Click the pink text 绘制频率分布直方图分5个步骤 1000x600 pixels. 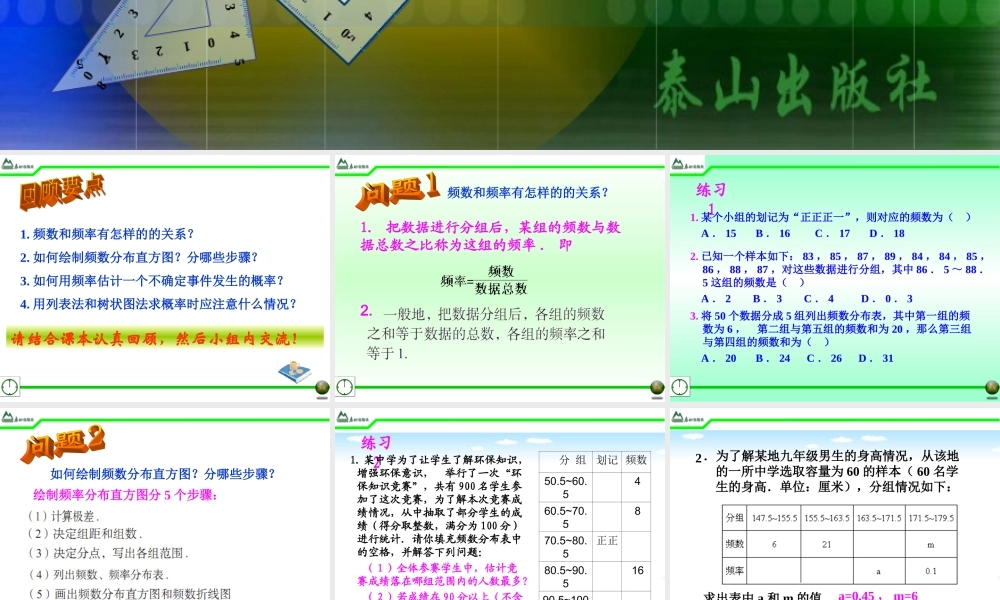click(x=126, y=495)
